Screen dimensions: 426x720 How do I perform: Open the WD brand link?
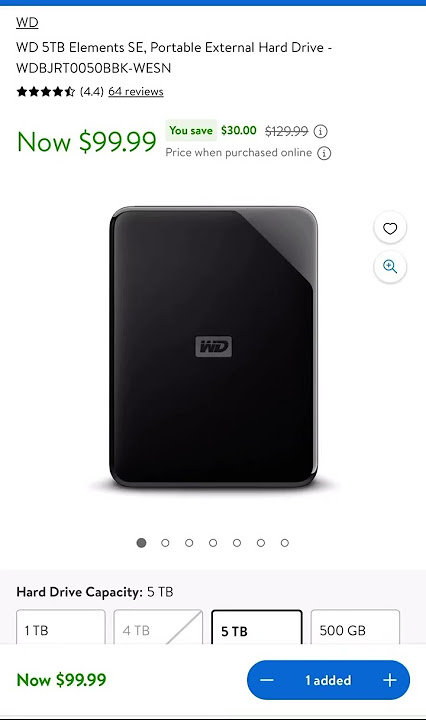point(27,22)
